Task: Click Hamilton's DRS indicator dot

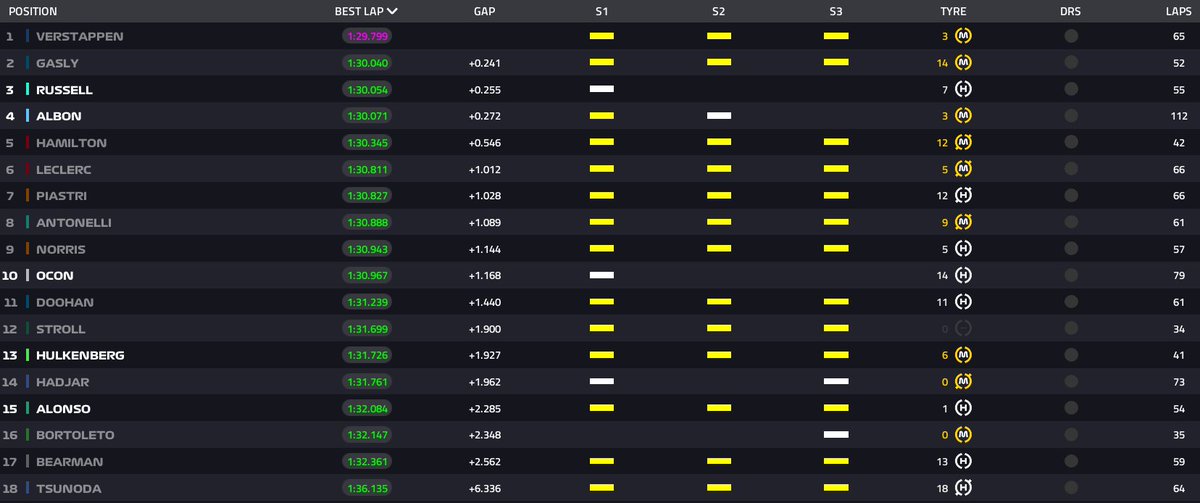Action: 1071,143
